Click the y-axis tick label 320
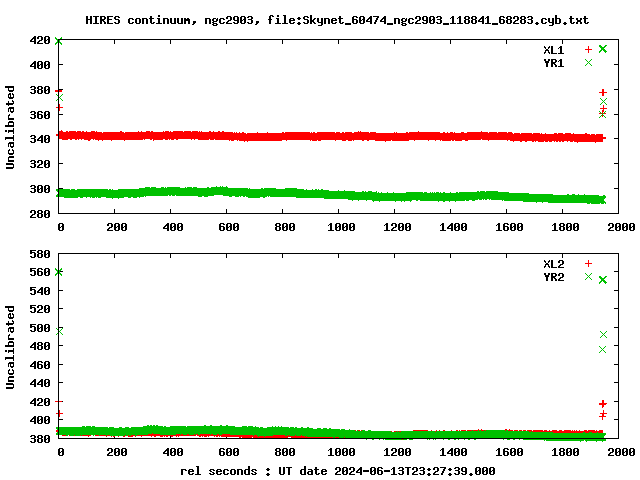 click(x=40, y=164)
